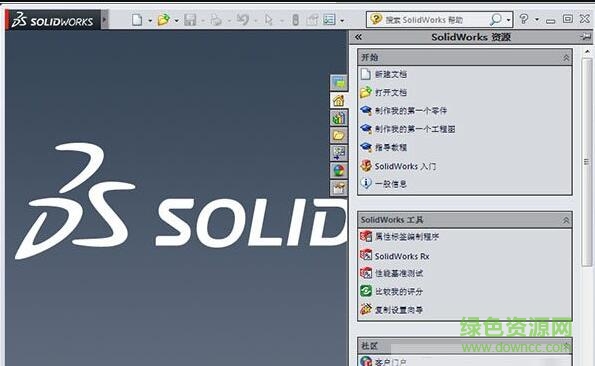This screenshot has height=366, width=595.
Task: Open the topmost task pane tab above home
Action: (338, 83)
